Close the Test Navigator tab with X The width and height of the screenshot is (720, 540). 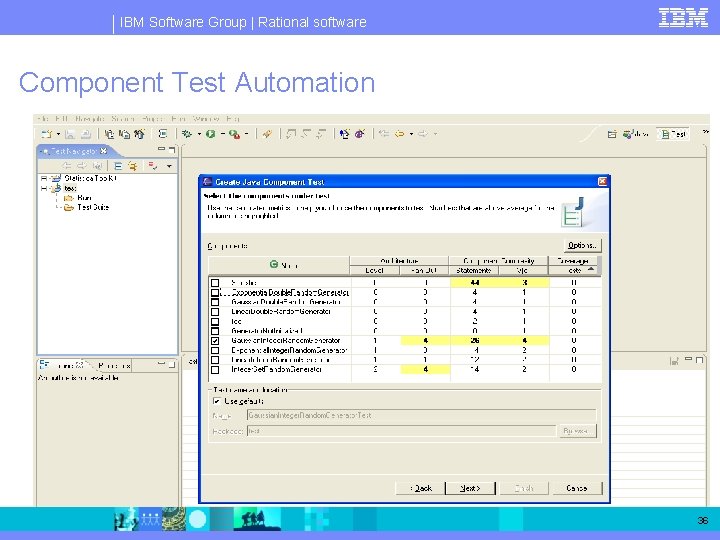(x=104, y=151)
